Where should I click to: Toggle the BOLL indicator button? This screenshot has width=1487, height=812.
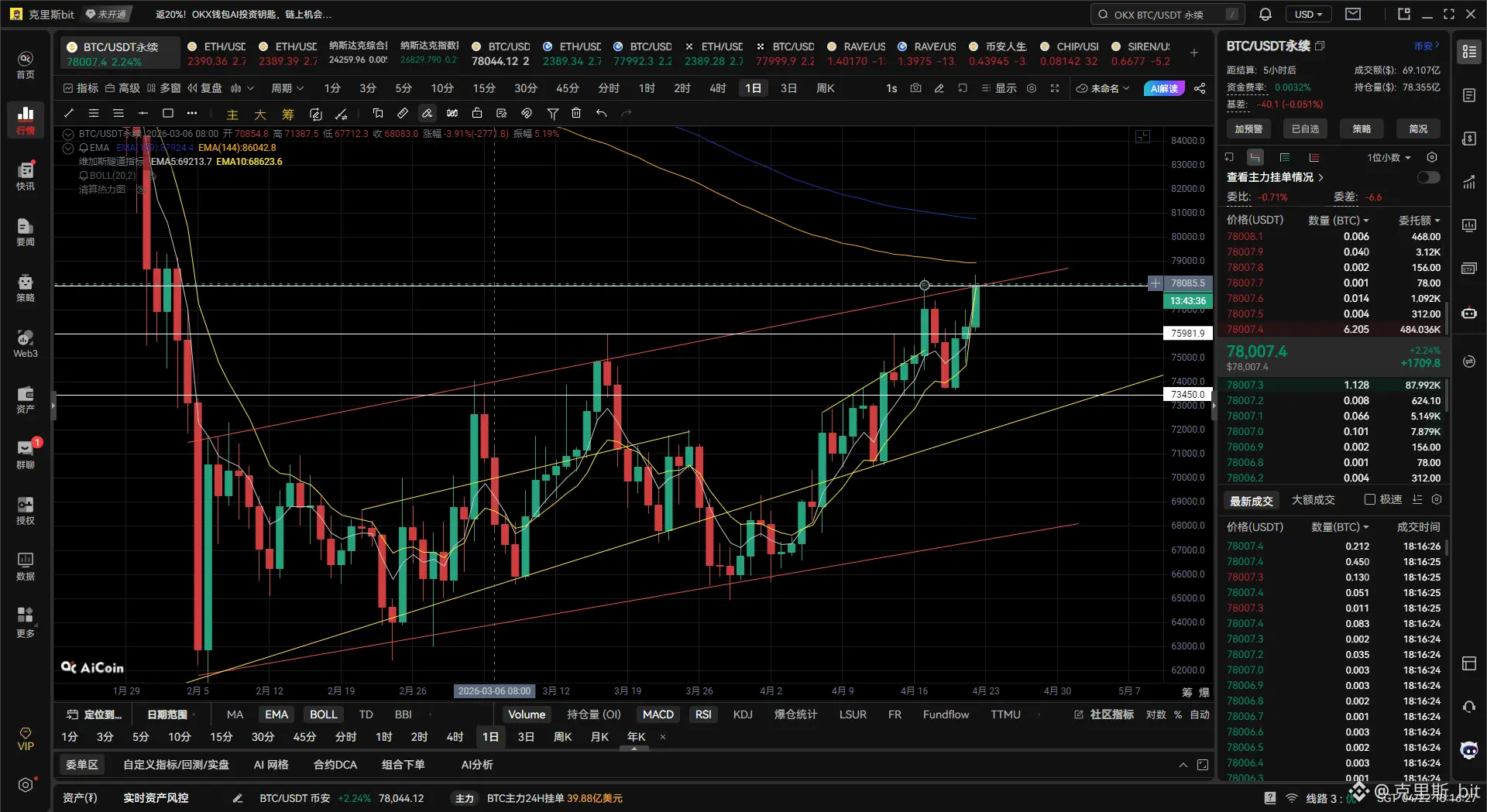[x=324, y=714]
